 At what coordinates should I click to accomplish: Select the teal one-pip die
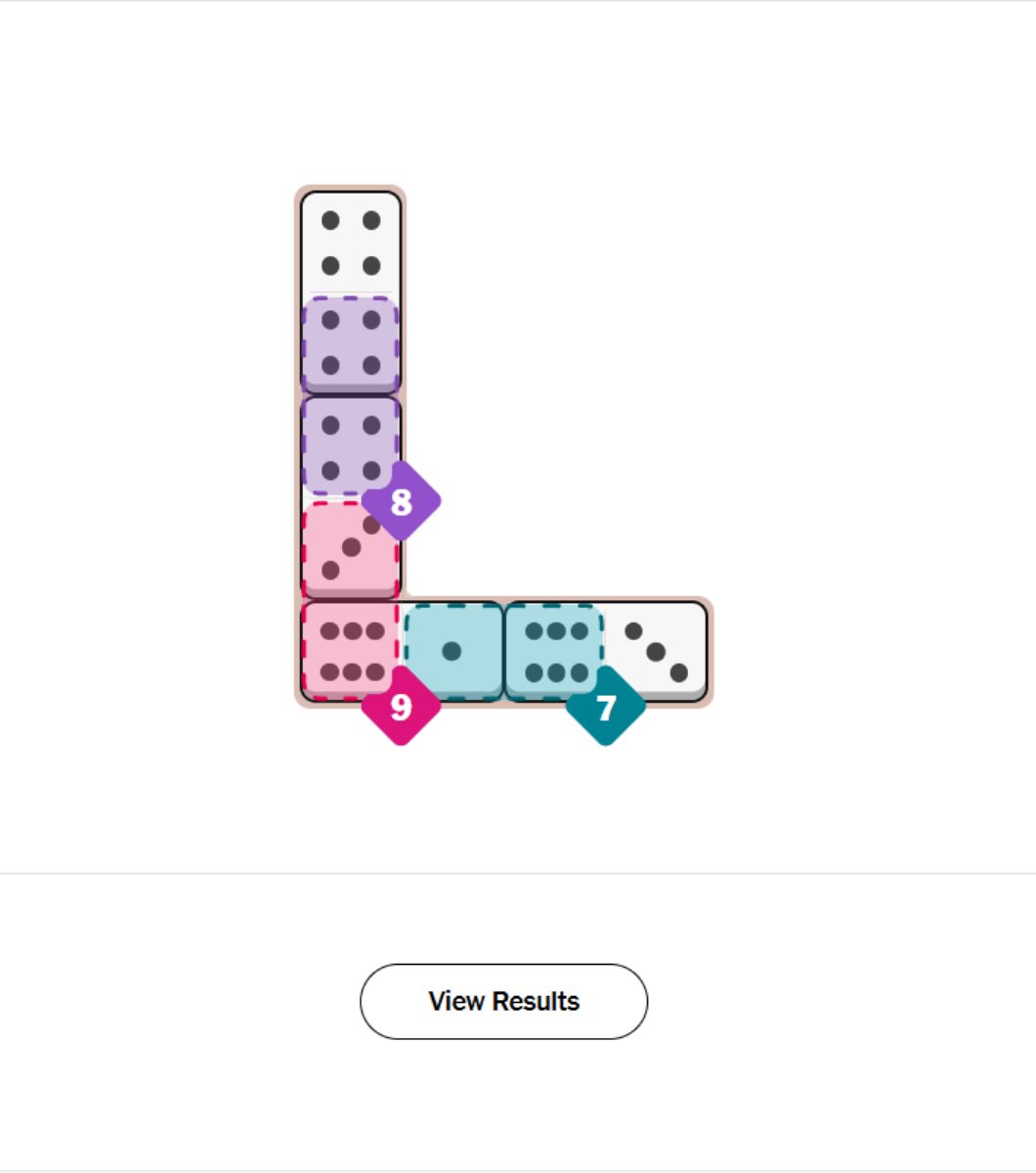tap(453, 651)
